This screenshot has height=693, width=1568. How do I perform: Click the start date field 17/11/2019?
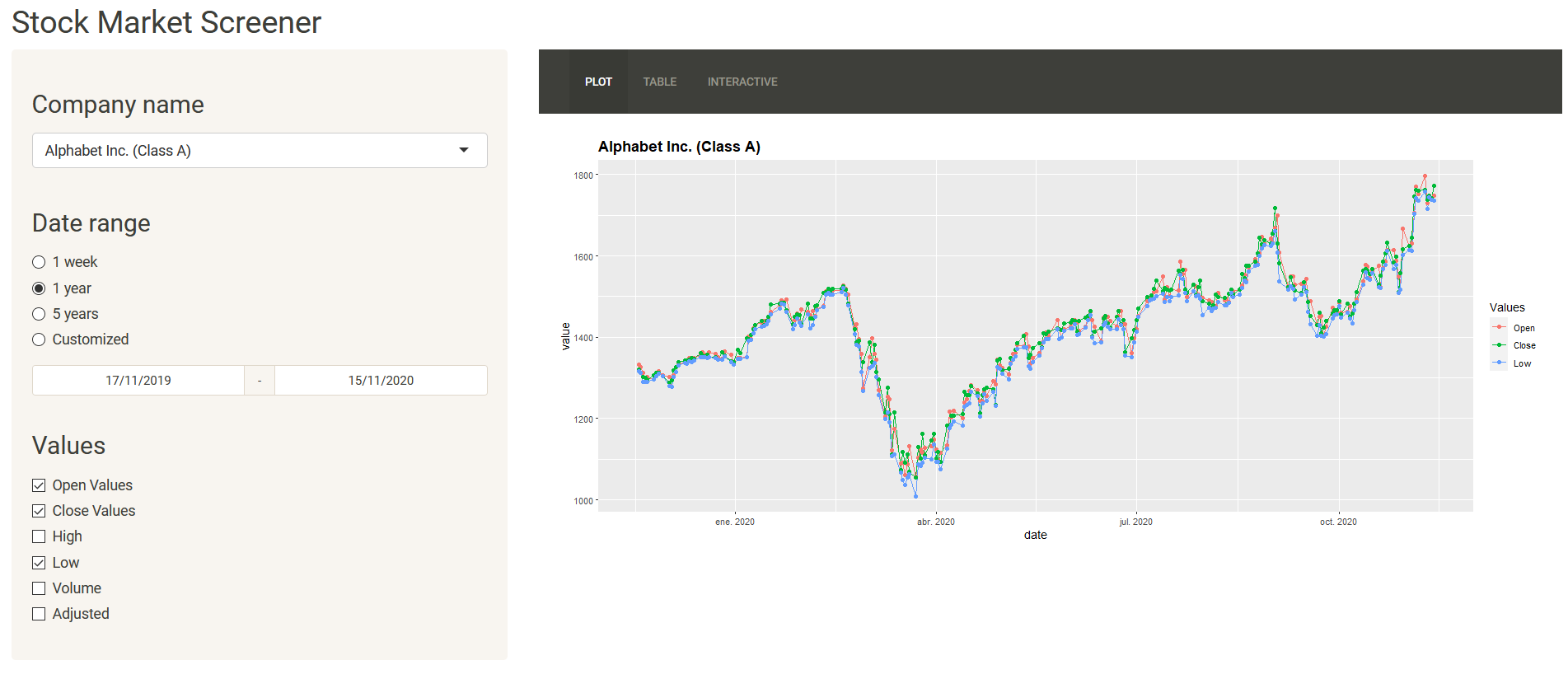click(x=138, y=381)
